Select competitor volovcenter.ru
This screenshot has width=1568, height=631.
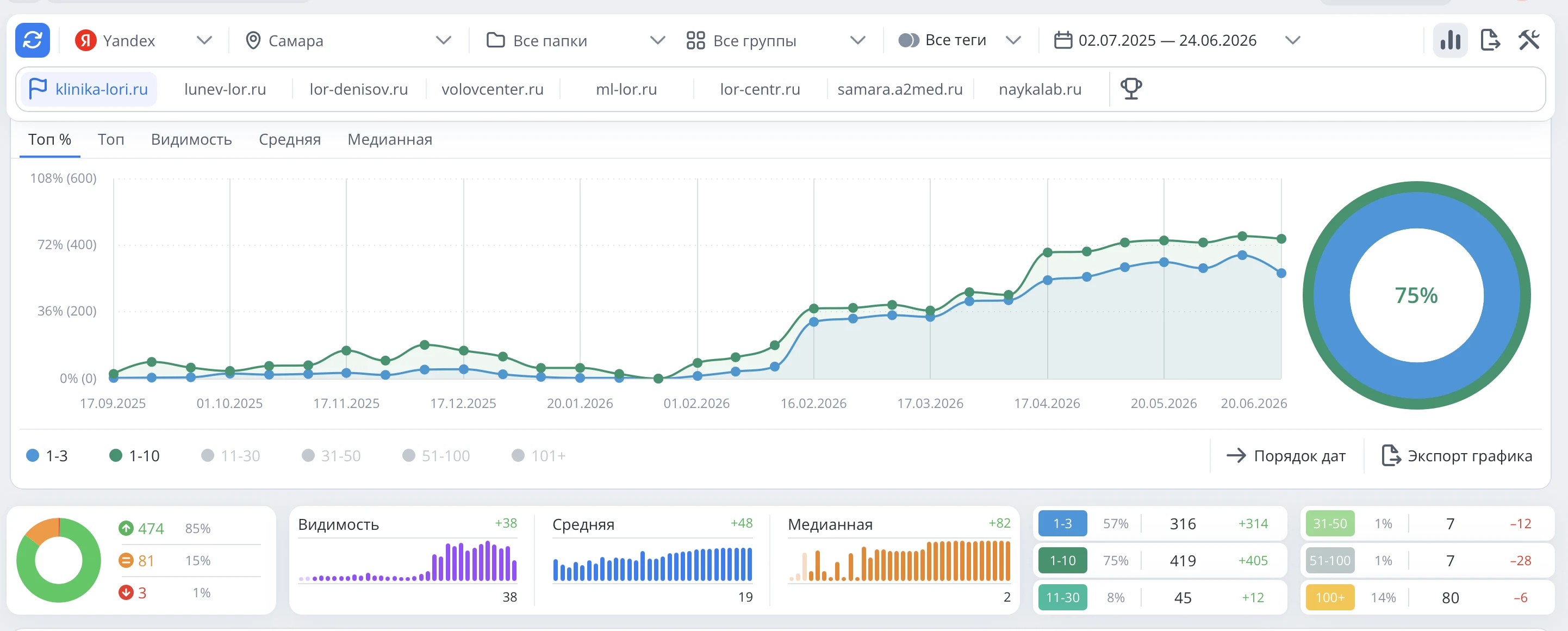click(x=493, y=89)
